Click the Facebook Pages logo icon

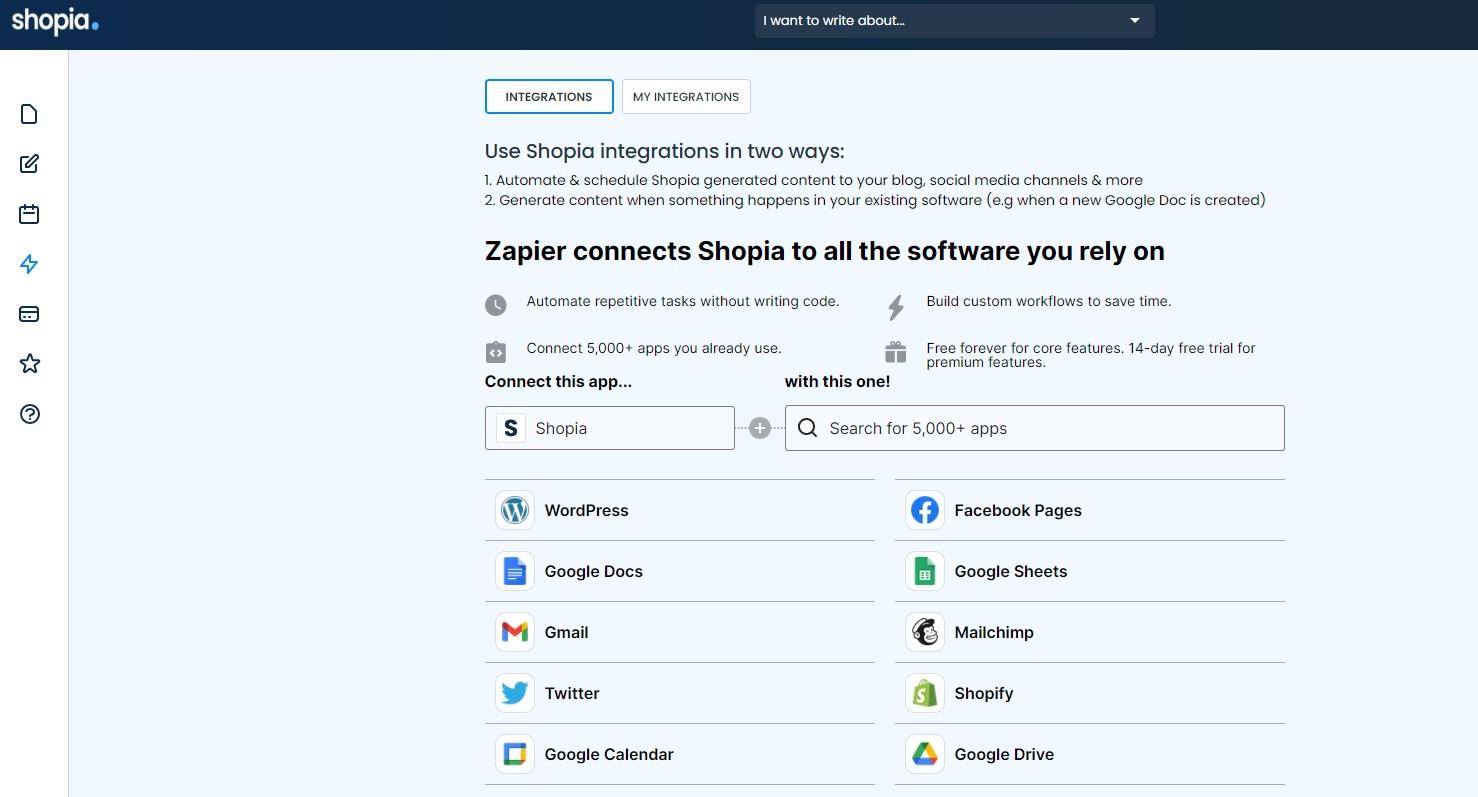pyautogui.click(x=925, y=510)
